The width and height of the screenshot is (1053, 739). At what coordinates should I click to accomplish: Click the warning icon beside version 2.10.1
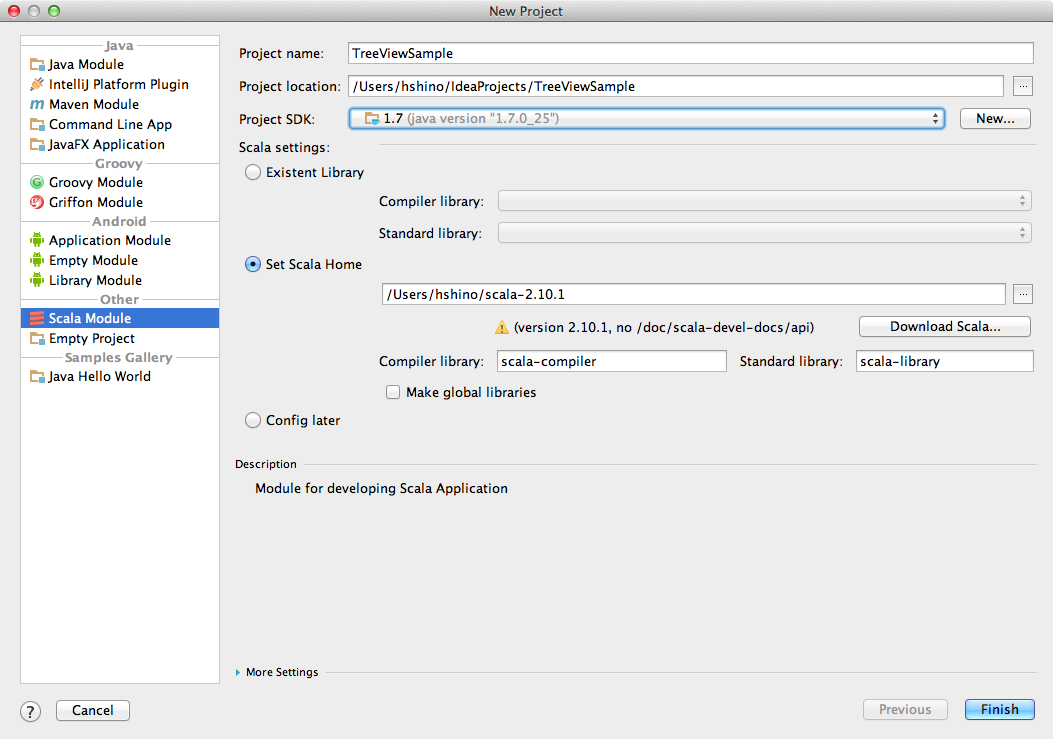click(x=502, y=327)
